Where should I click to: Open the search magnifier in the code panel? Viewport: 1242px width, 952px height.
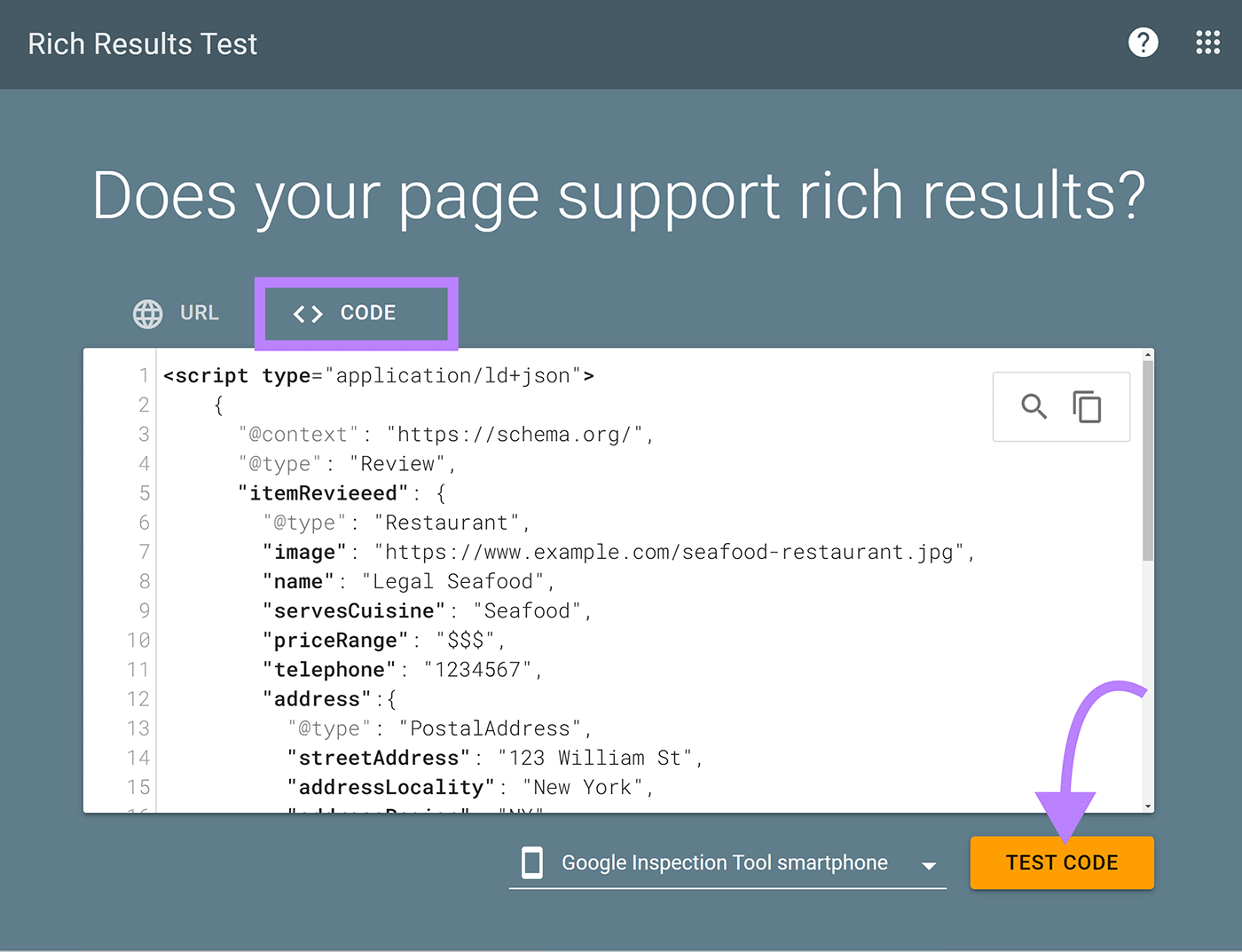point(1034,406)
